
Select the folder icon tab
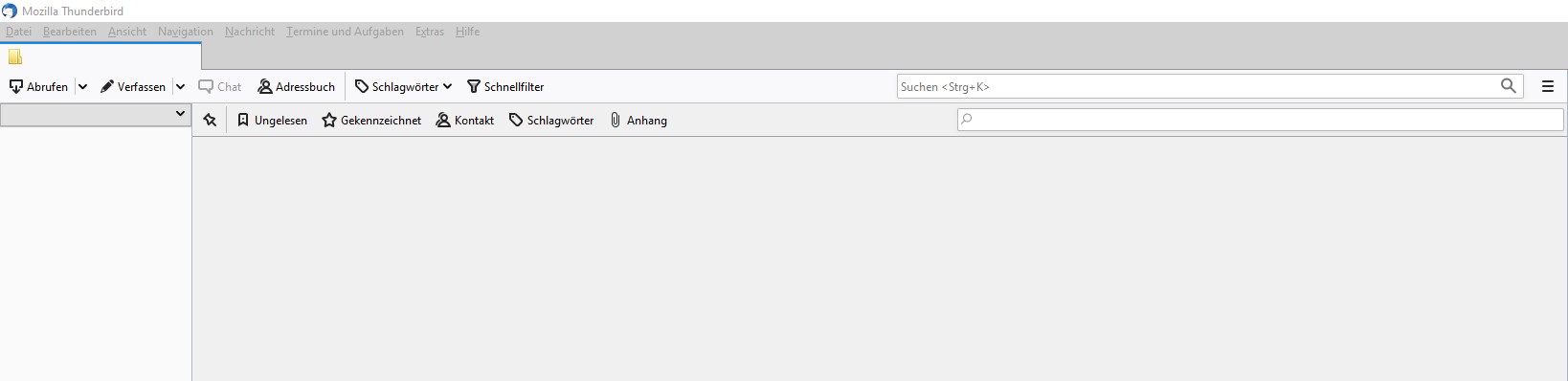pyautogui.click(x=15, y=56)
